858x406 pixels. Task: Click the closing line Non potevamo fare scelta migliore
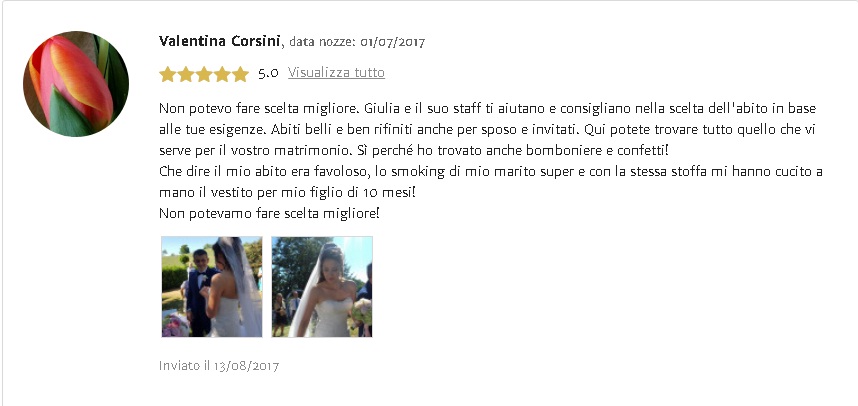(269, 213)
